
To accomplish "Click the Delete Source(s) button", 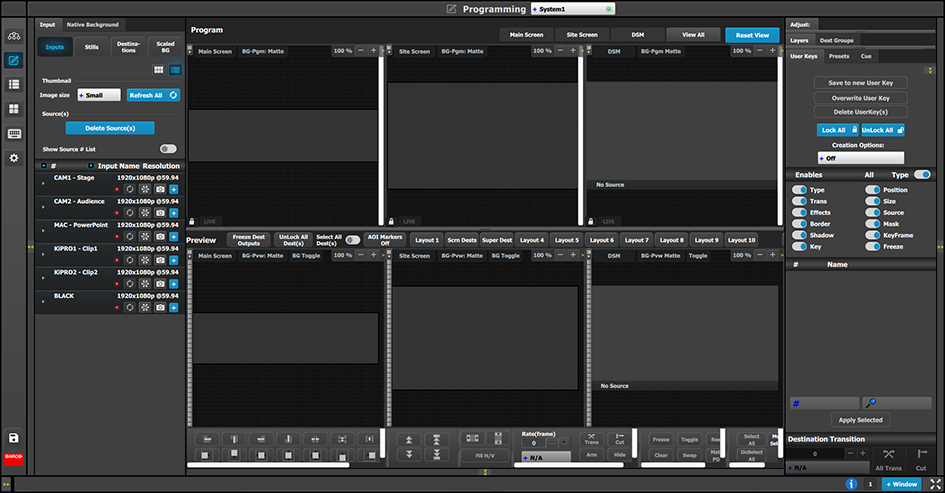I will pyautogui.click(x=110, y=128).
